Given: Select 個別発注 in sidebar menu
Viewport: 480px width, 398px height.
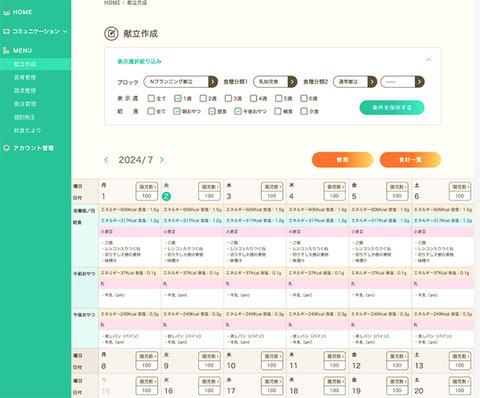Looking at the screenshot, I should [24, 117].
